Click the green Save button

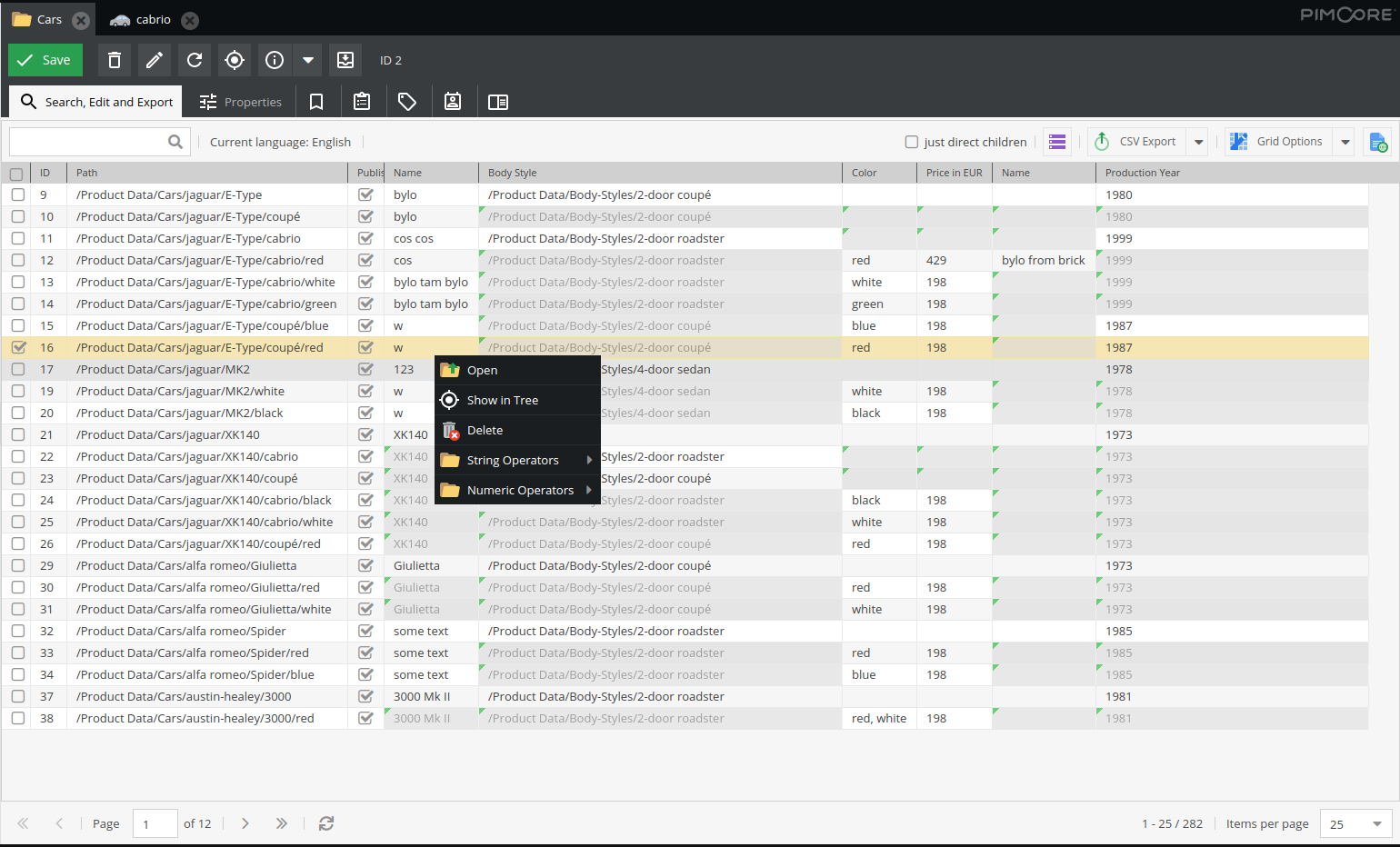click(x=45, y=60)
